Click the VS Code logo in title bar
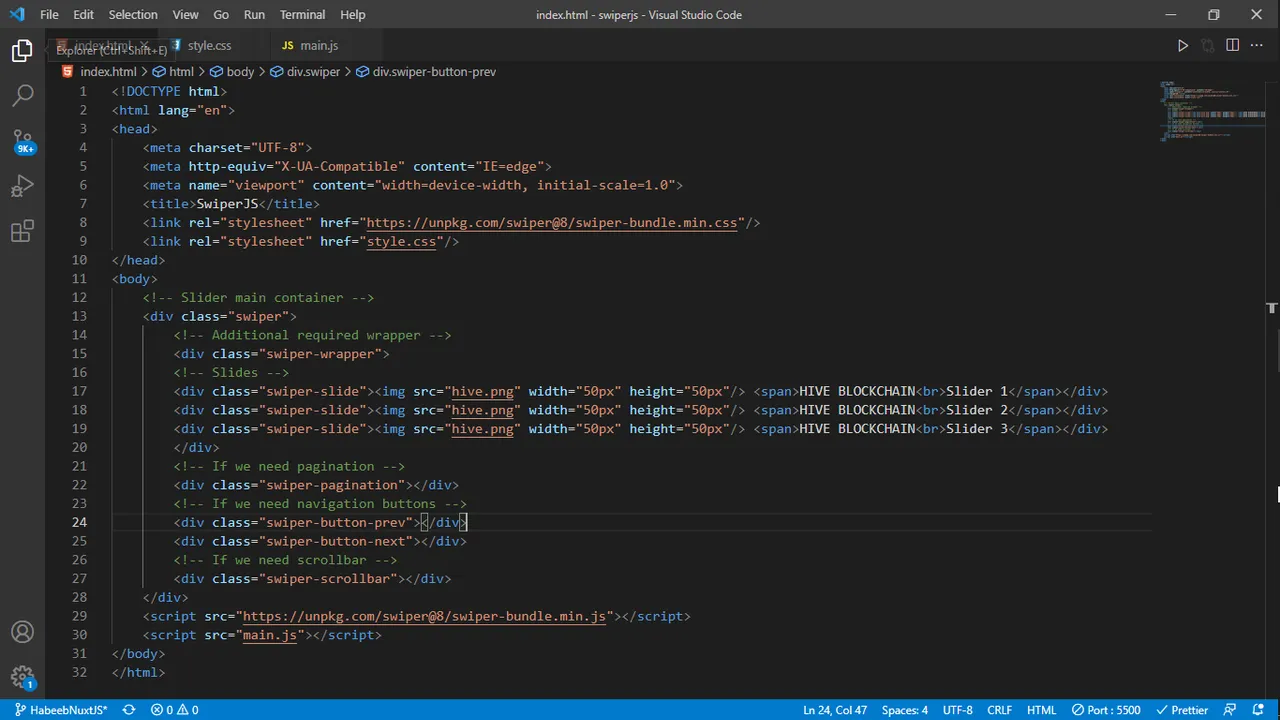This screenshot has height=720, width=1280. [x=16, y=15]
